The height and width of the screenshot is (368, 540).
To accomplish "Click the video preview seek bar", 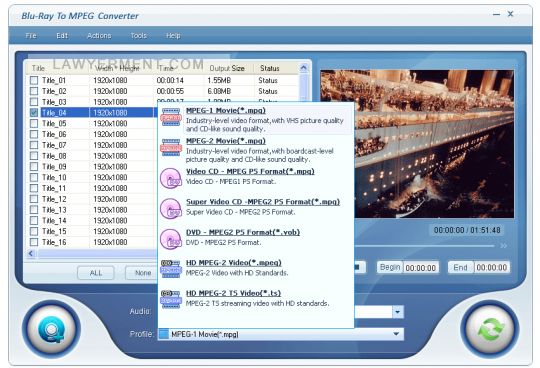I will pyautogui.click(x=425, y=246).
